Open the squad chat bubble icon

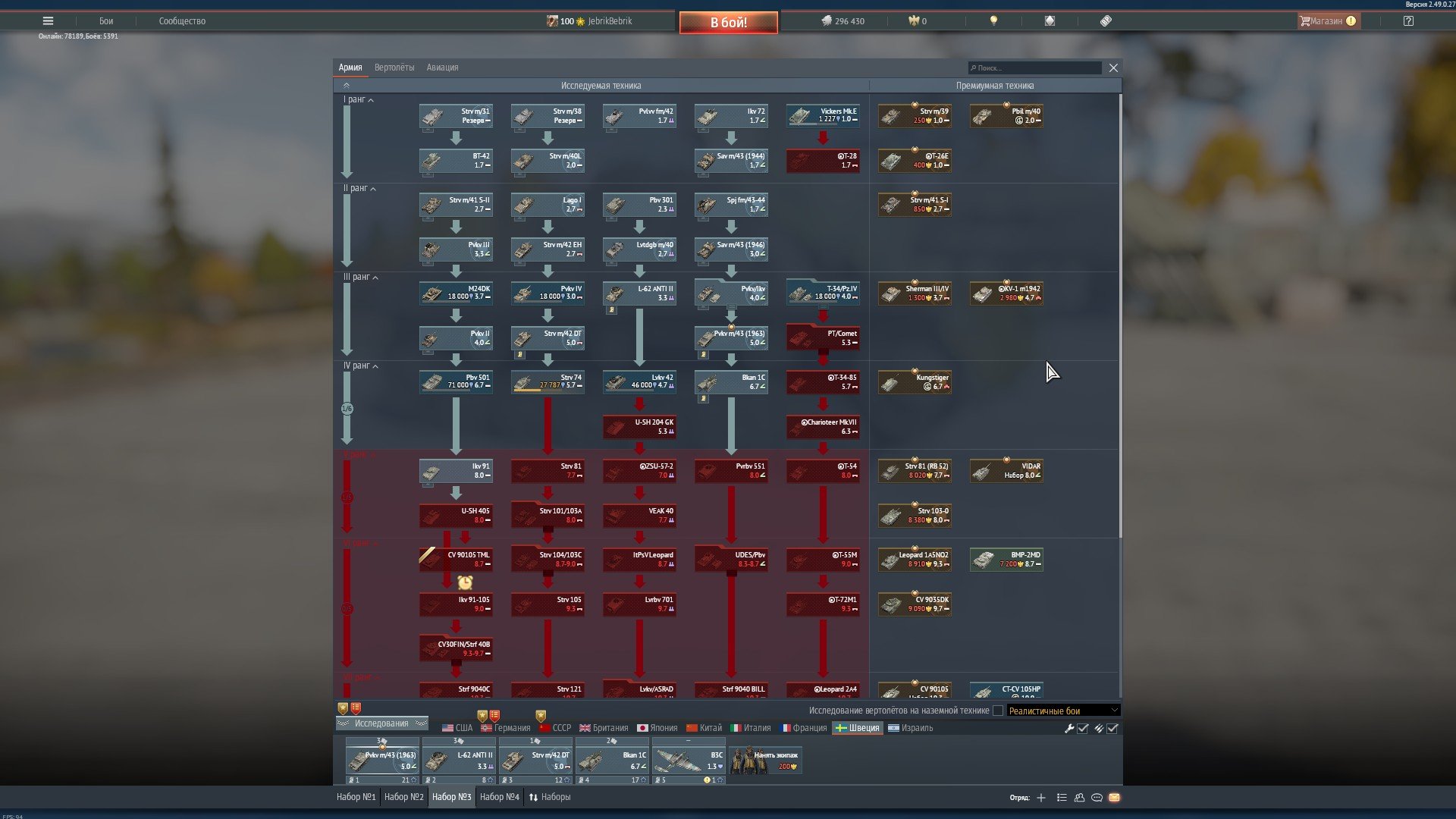[1097, 797]
